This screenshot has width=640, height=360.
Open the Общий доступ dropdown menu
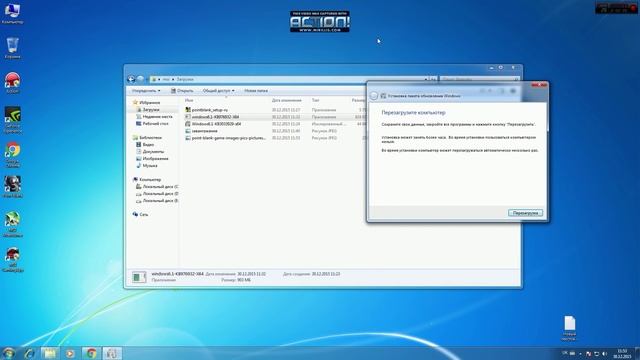coord(218,91)
